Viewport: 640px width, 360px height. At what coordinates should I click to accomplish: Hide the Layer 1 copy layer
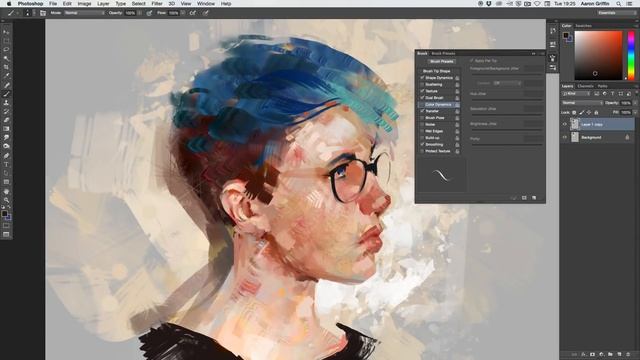point(565,124)
